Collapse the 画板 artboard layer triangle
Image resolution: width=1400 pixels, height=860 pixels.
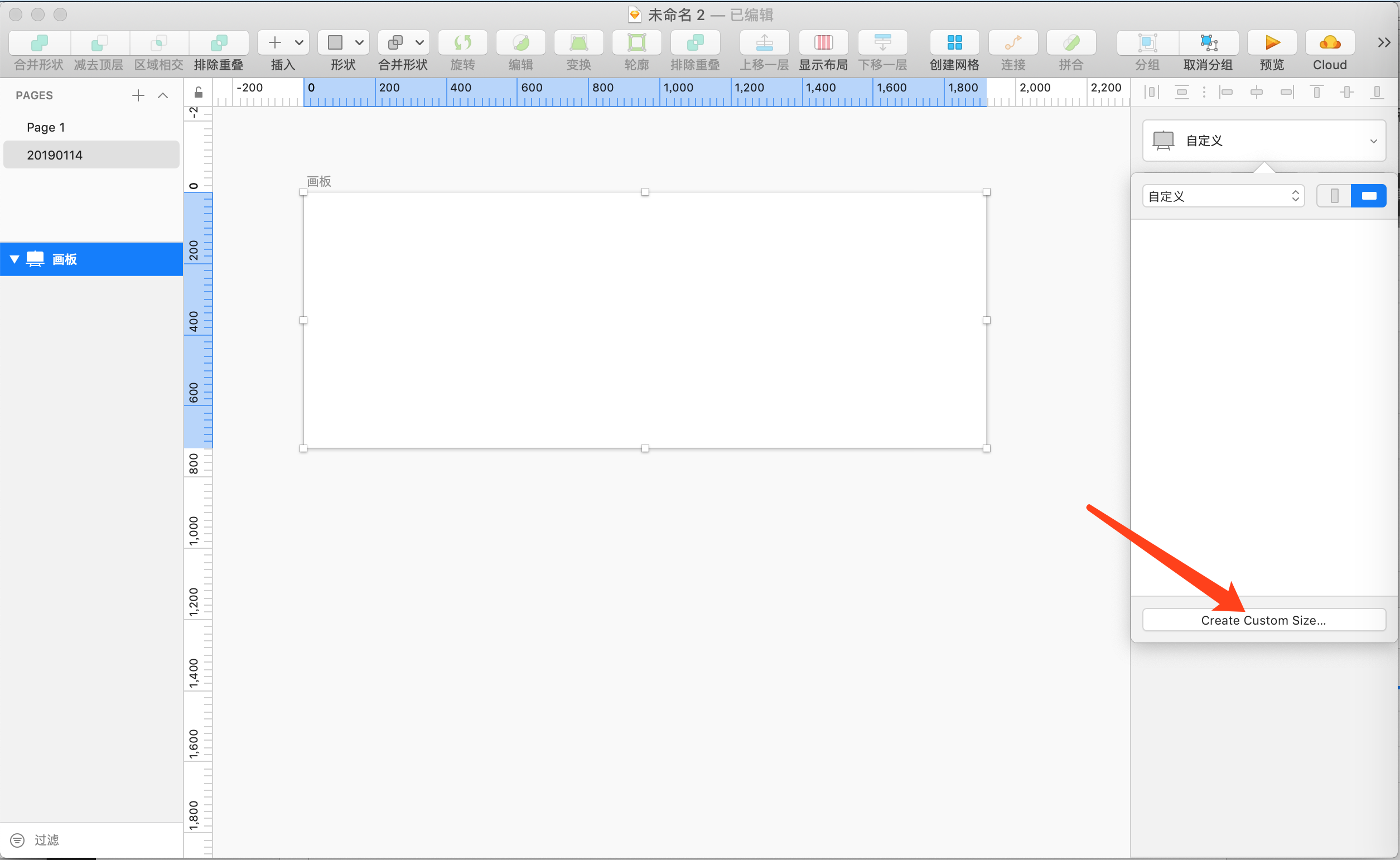pos(15,259)
